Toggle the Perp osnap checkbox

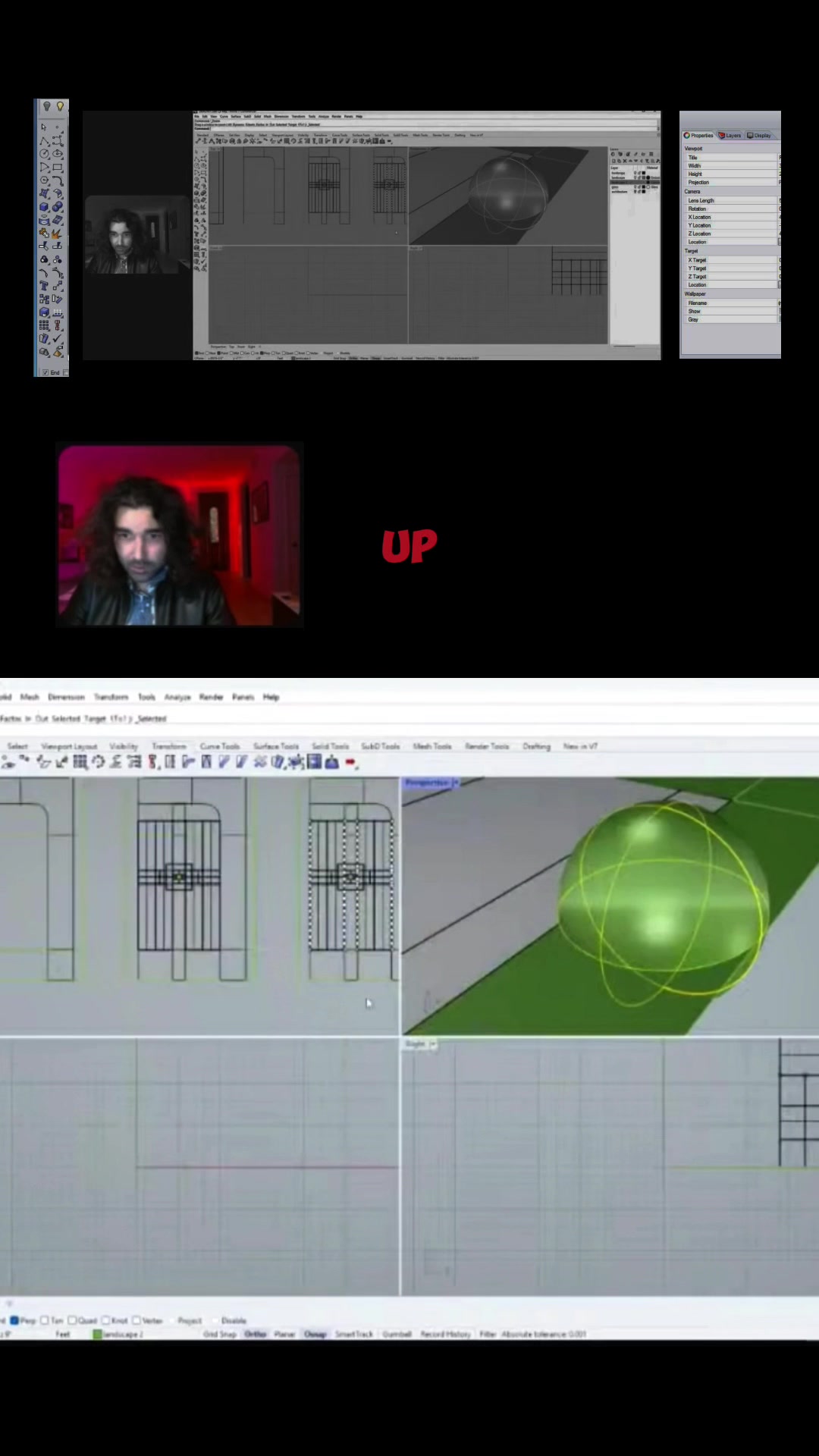(14, 1320)
